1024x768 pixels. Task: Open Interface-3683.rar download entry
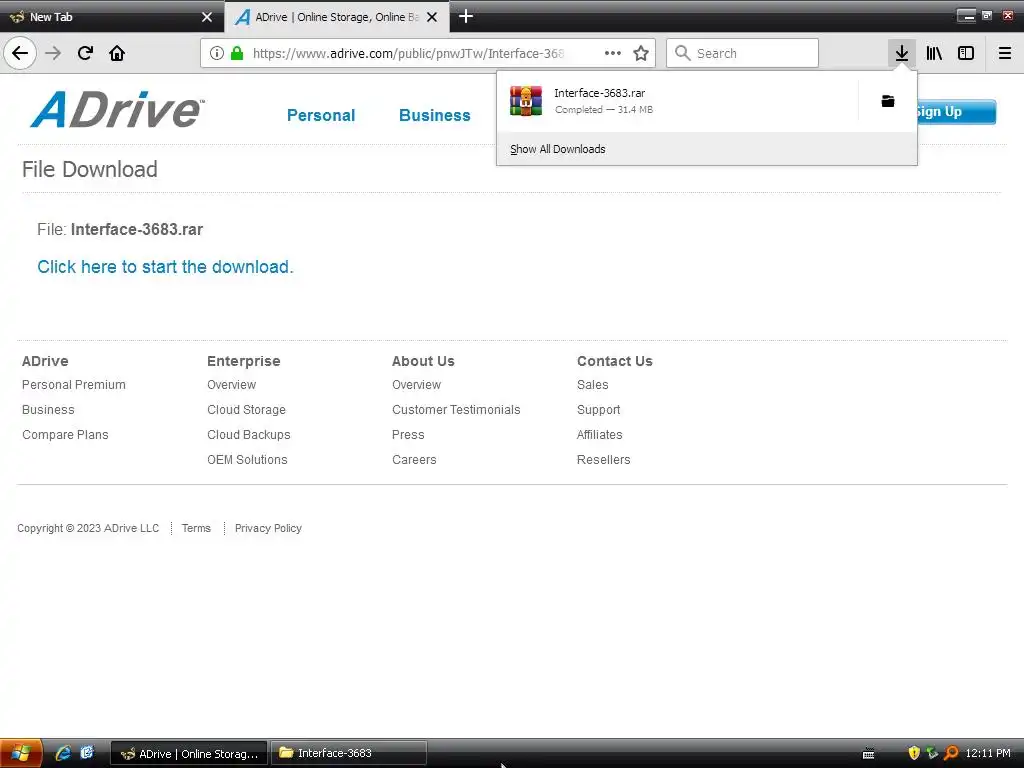[x=677, y=101]
